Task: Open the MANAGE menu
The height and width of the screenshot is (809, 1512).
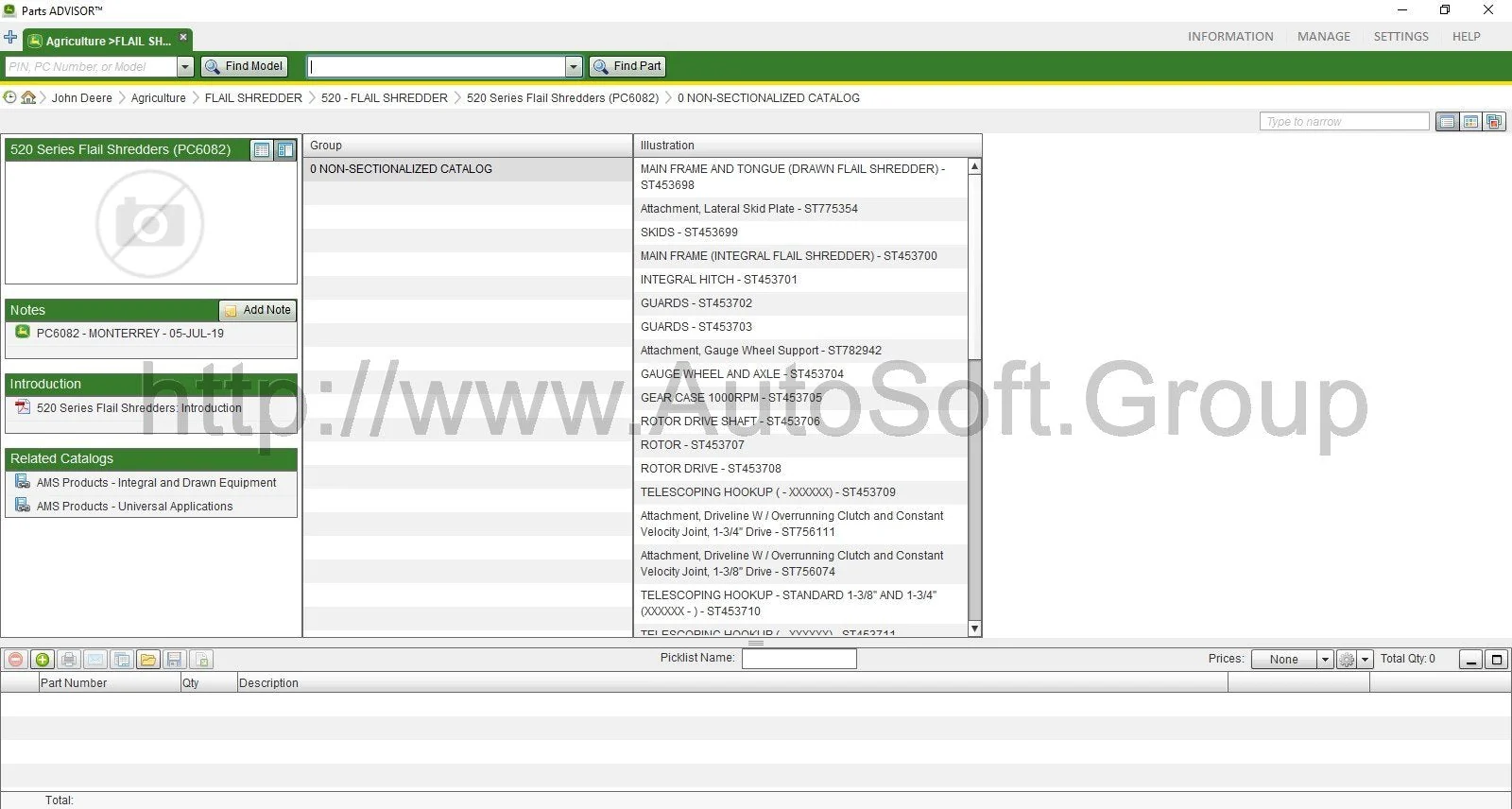Action: pos(1324,37)
